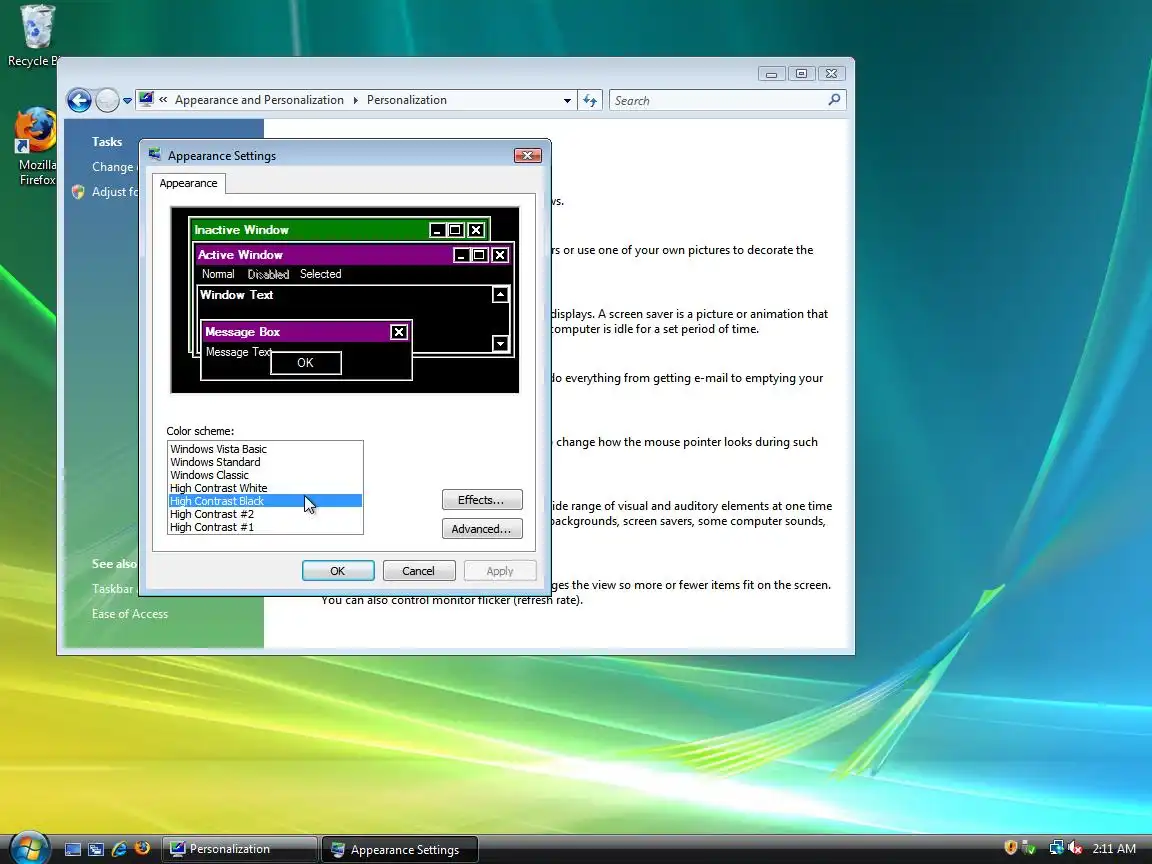The height and width of the screenshot is (864, 1152).
Task: Confirm with OK in Appearance Settings
Action: 338,571
